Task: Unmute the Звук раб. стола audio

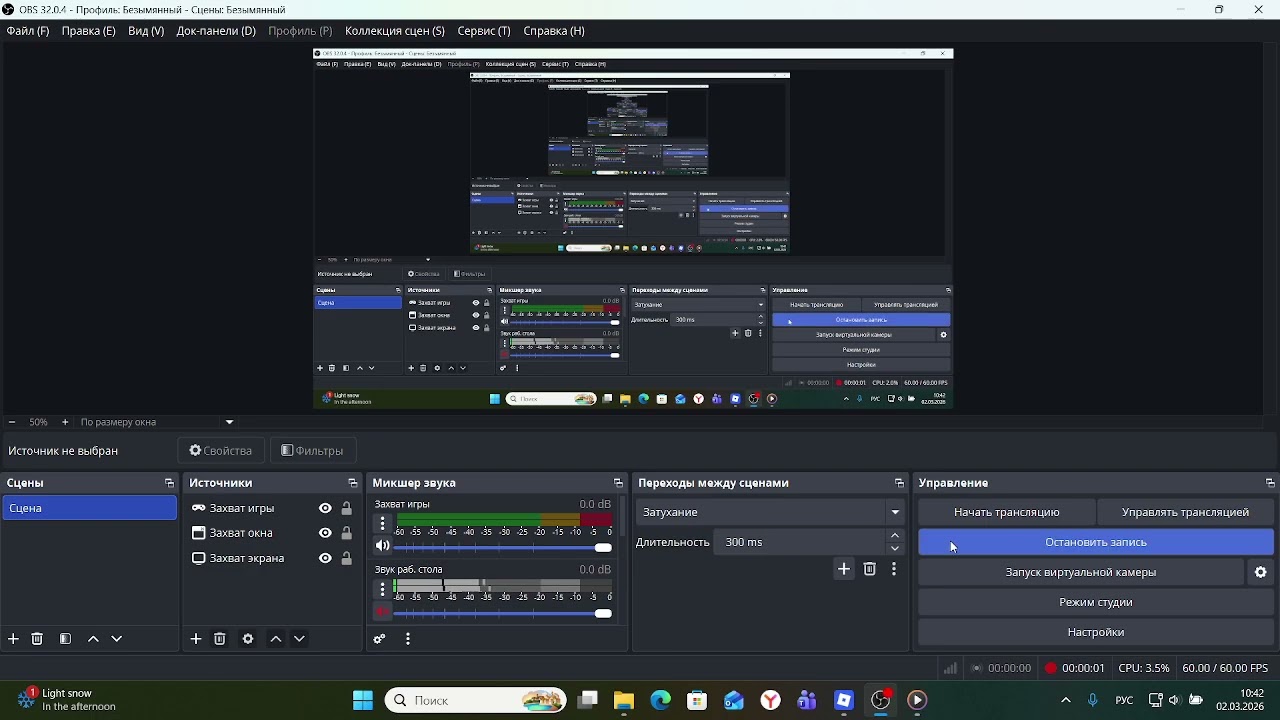Action: [382, 612]
